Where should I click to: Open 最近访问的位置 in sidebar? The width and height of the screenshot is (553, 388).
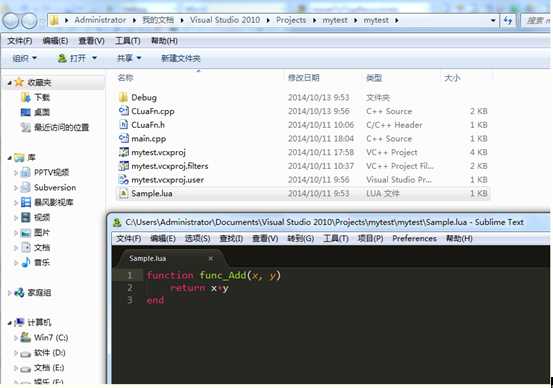[61, 127]
